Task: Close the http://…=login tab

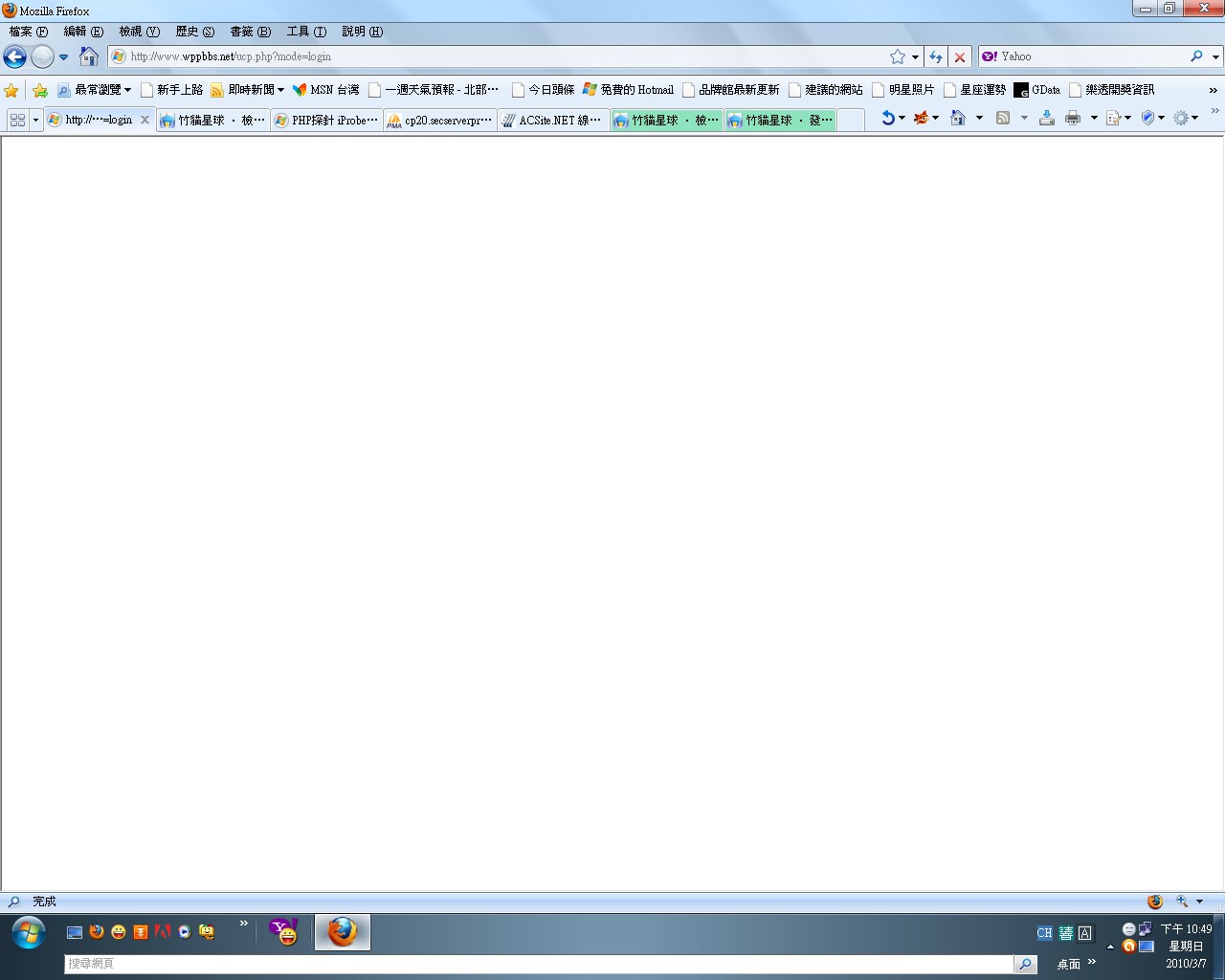Action: [145, 121]
